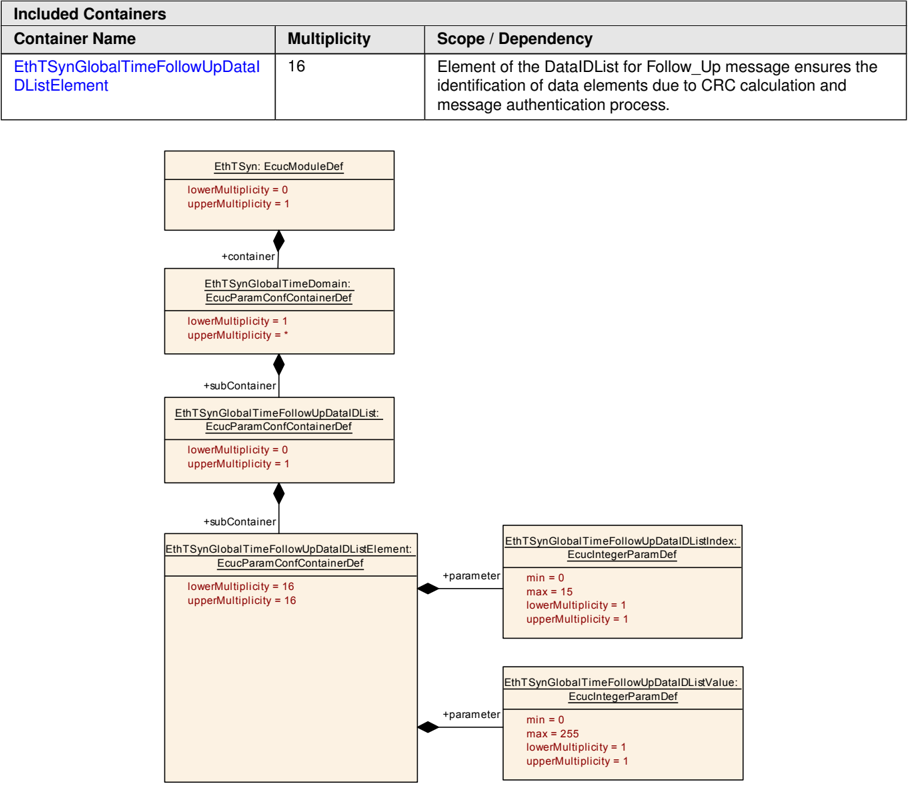Image resolution: width=908 pixels, height=787 pixels.
Task: Select the "EthTSynGlobalTimeFollowUpDataIDListElement:" title in the diagram
Action: point(289,549)
